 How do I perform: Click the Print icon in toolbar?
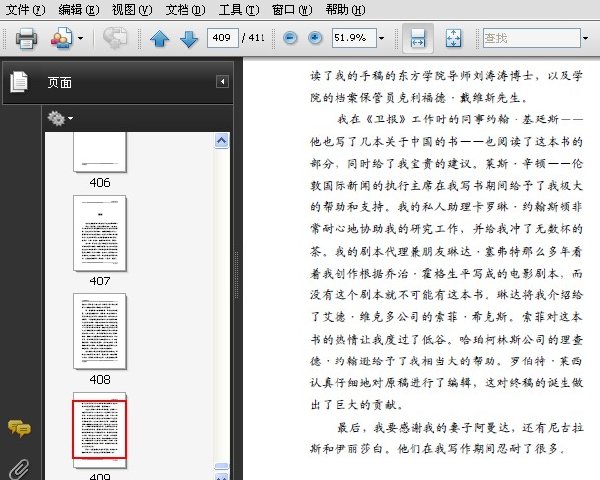(x=26, y=38)
